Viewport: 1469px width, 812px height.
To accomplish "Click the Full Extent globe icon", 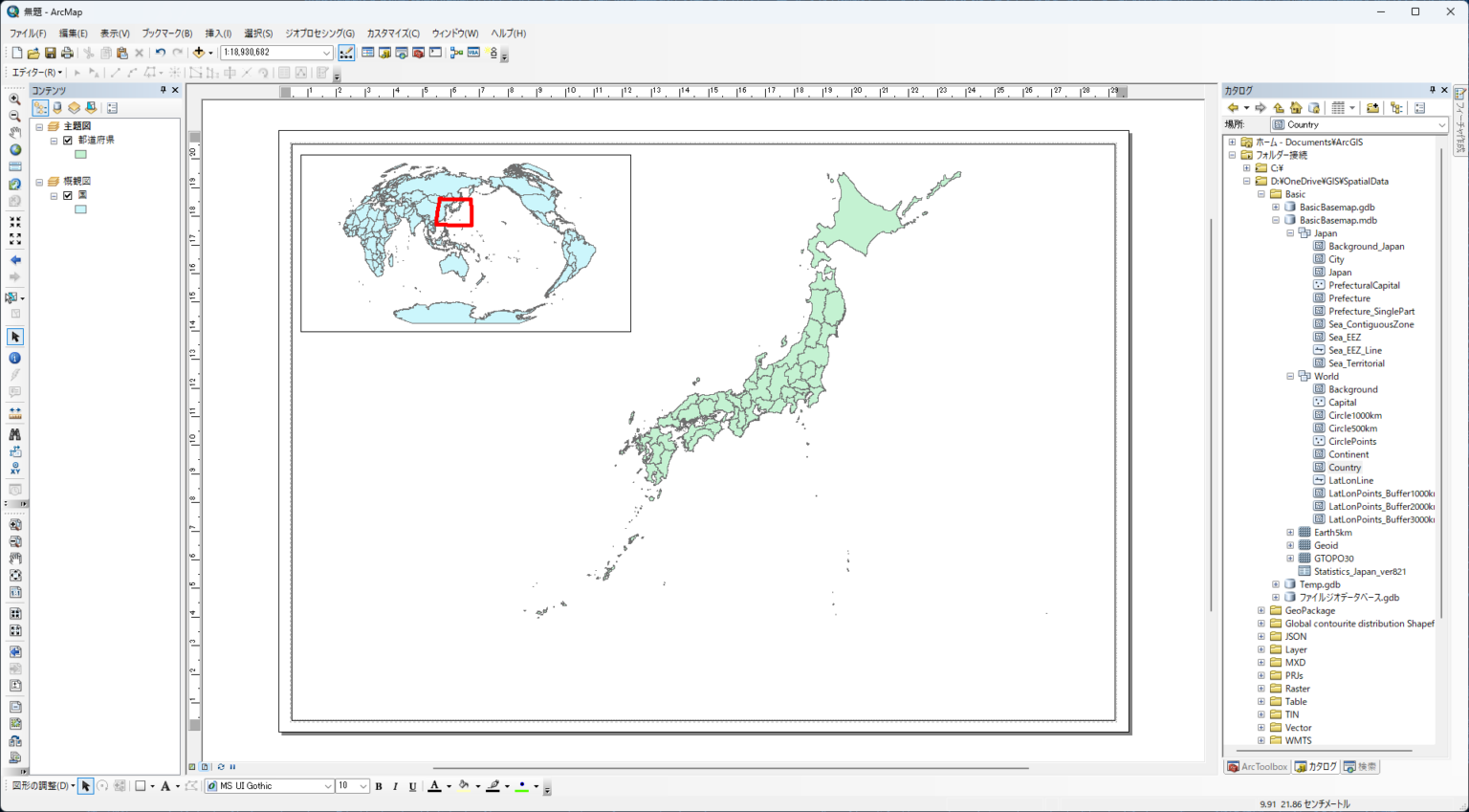I will tap(14, 150).
